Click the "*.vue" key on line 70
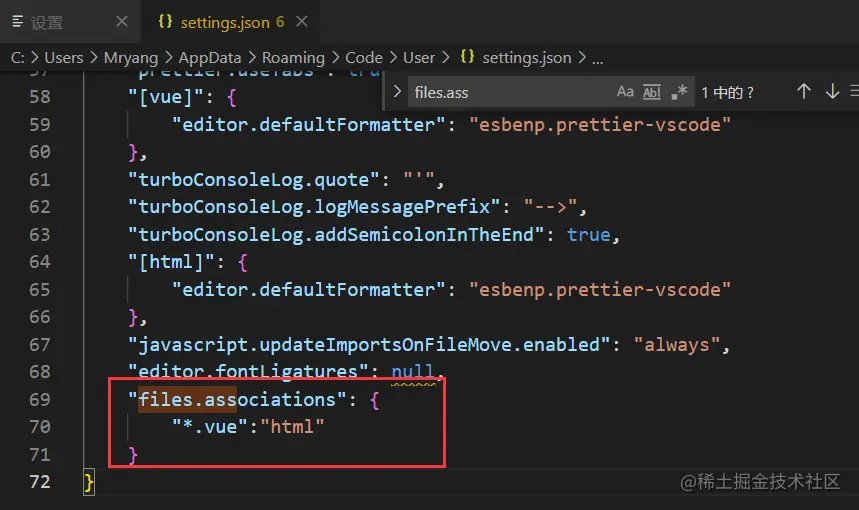The height and width of the screenshot is (510, 859). pos(210,427)
